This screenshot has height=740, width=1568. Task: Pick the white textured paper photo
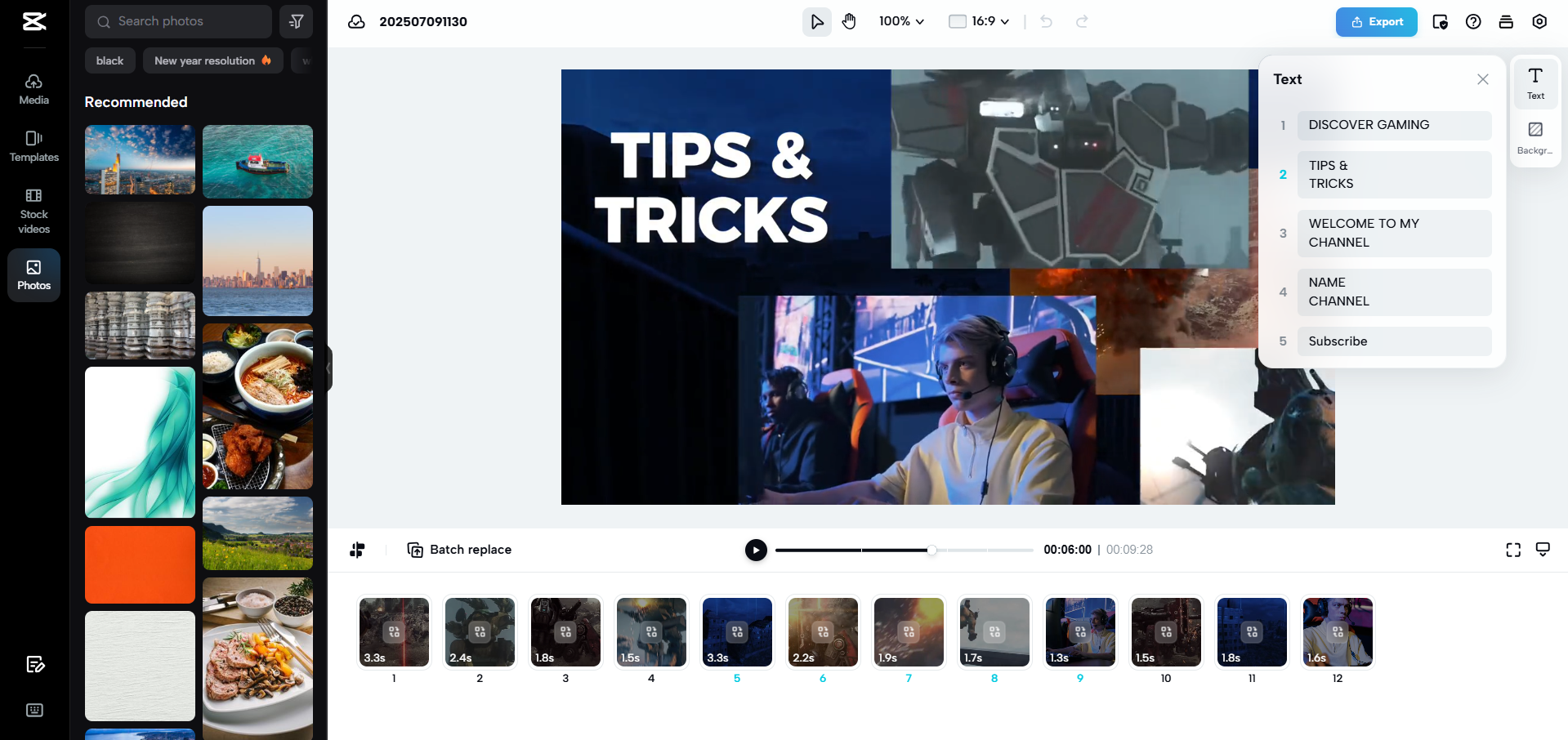[140, 666]
